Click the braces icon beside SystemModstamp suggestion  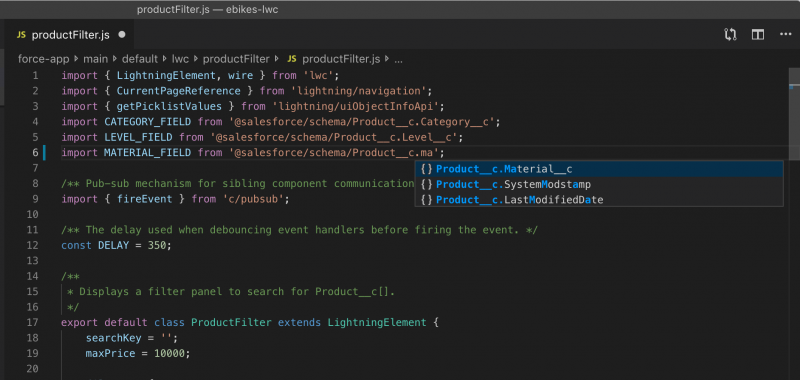point(427,184)
